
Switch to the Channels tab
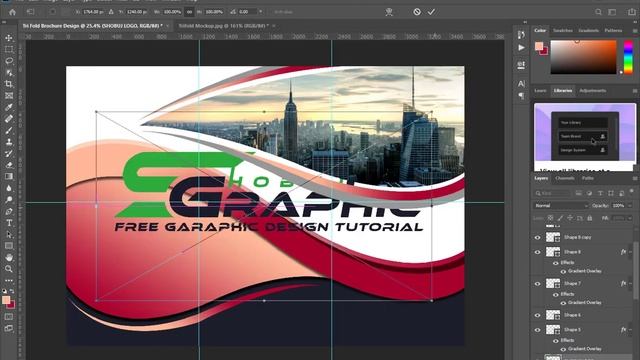565,178
